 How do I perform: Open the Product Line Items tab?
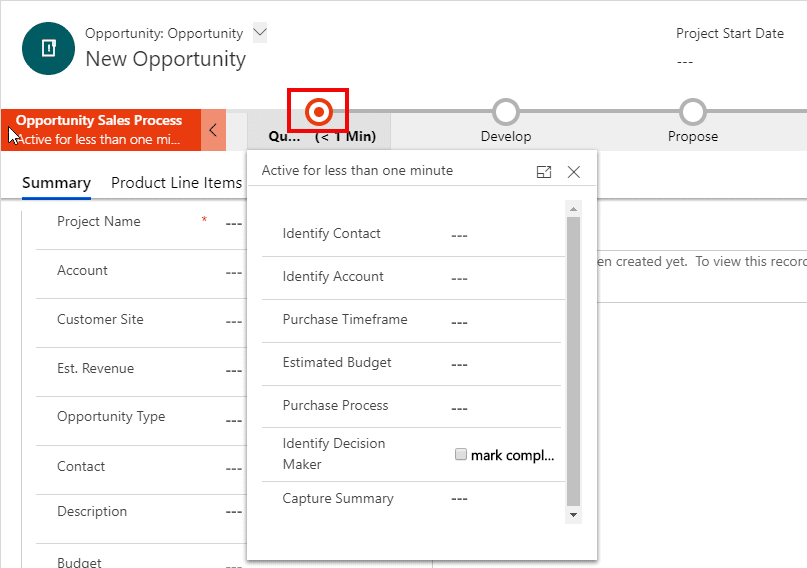(x=176, y=183)
